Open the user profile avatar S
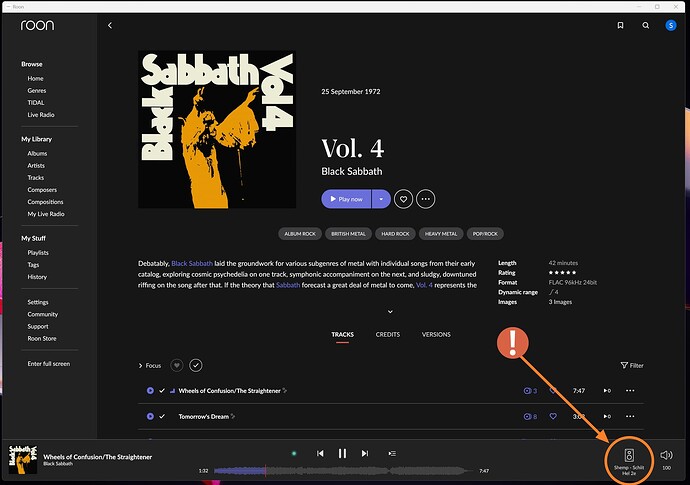 pyautogui.click(x=671, y=26)
